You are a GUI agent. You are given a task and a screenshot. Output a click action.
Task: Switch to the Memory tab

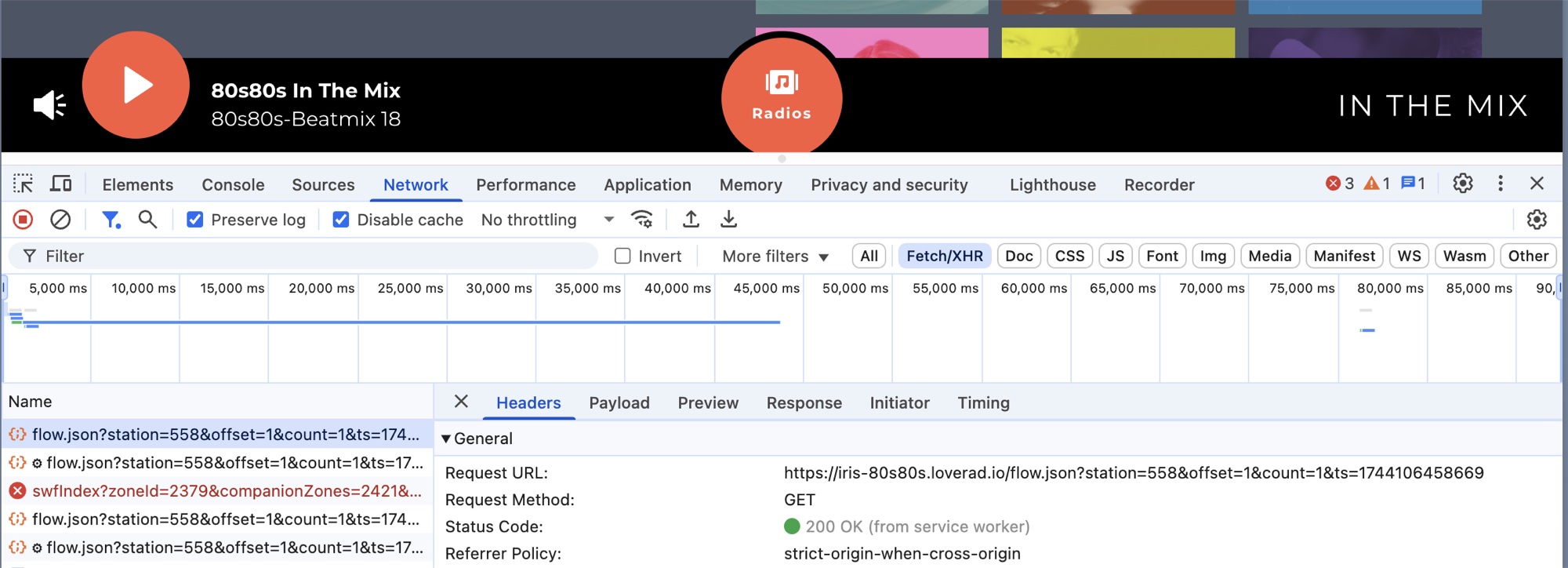coord(751,184)
